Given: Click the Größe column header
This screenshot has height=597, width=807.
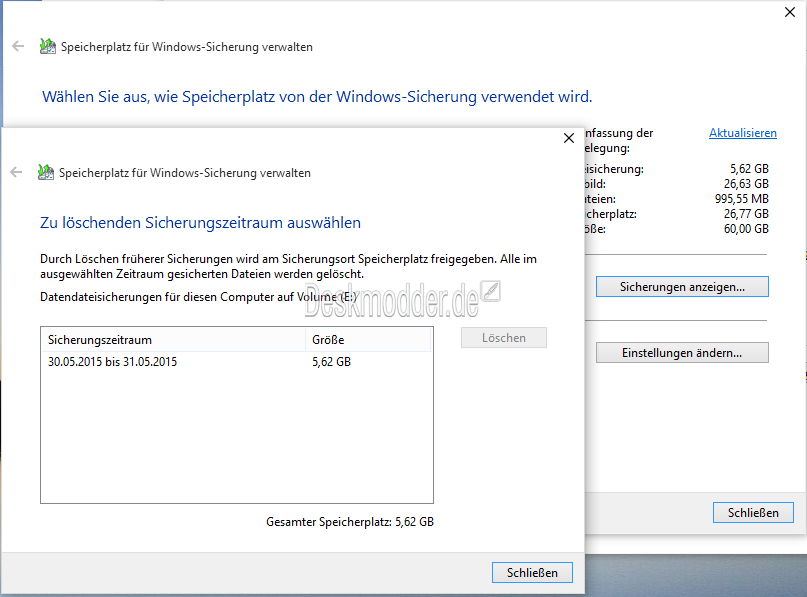Looking at the screenshot, I should pyautogui.click(x=369, y=340).
